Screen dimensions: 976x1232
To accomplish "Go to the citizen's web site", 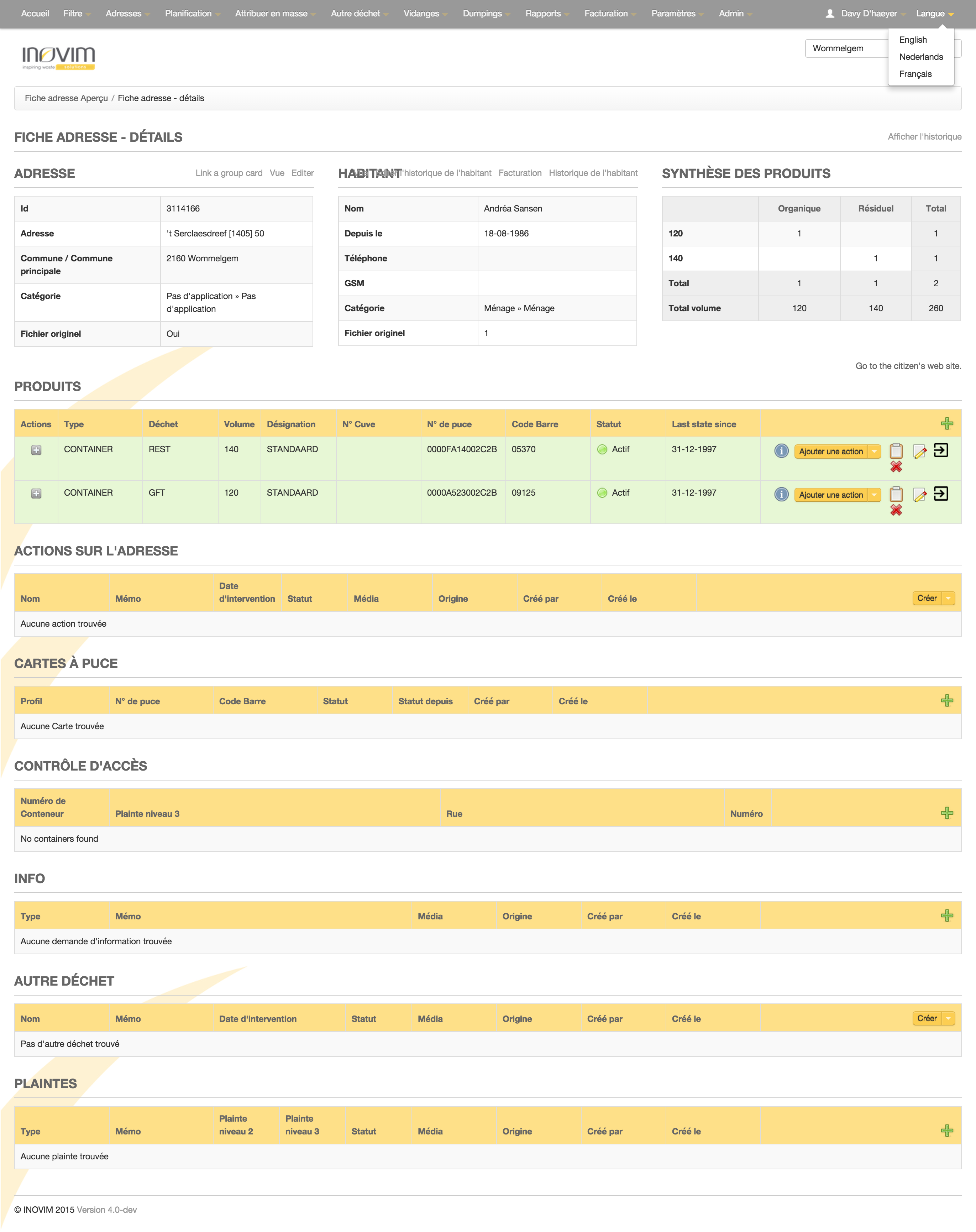I will 908,366.
